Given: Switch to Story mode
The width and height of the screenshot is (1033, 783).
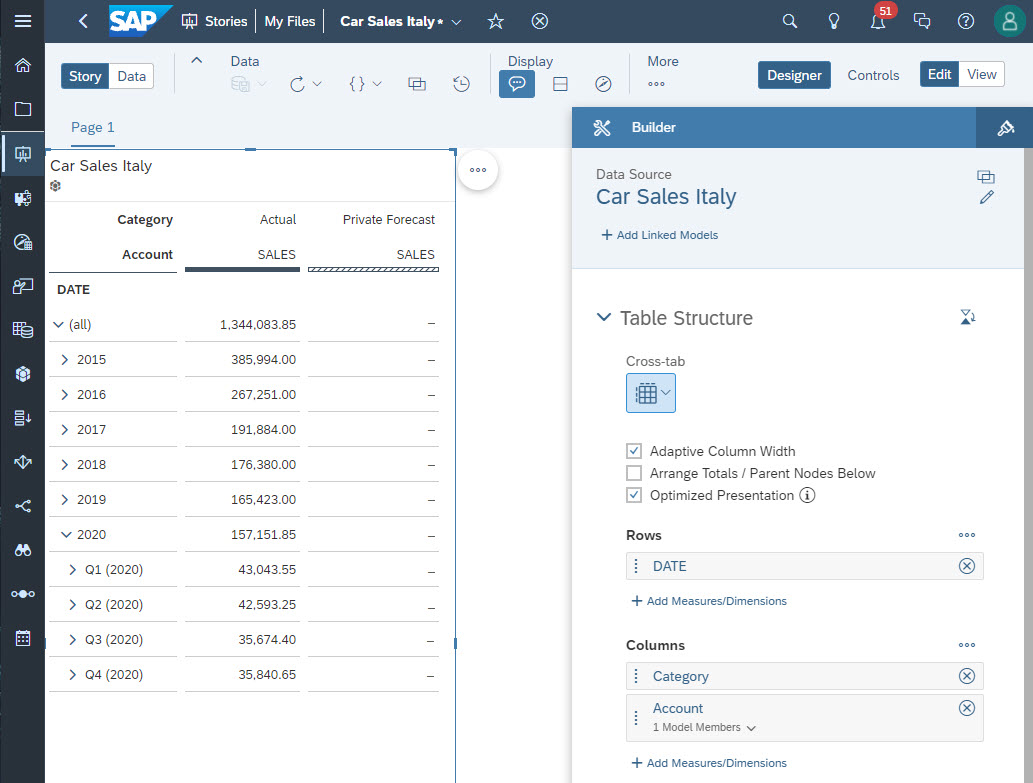Looking at the screenshot, I should (x=85, y=76).
